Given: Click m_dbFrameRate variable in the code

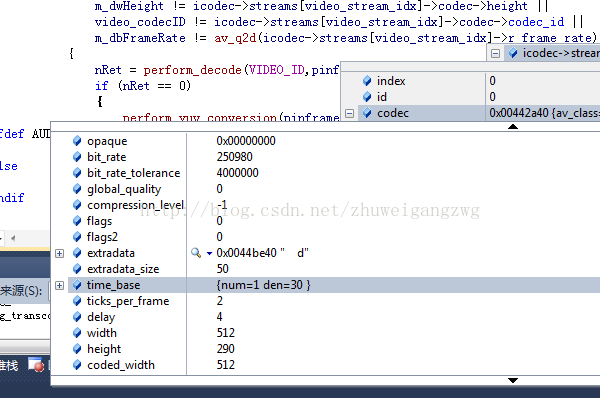Looking at the screenshot, I should coord(140,38).
